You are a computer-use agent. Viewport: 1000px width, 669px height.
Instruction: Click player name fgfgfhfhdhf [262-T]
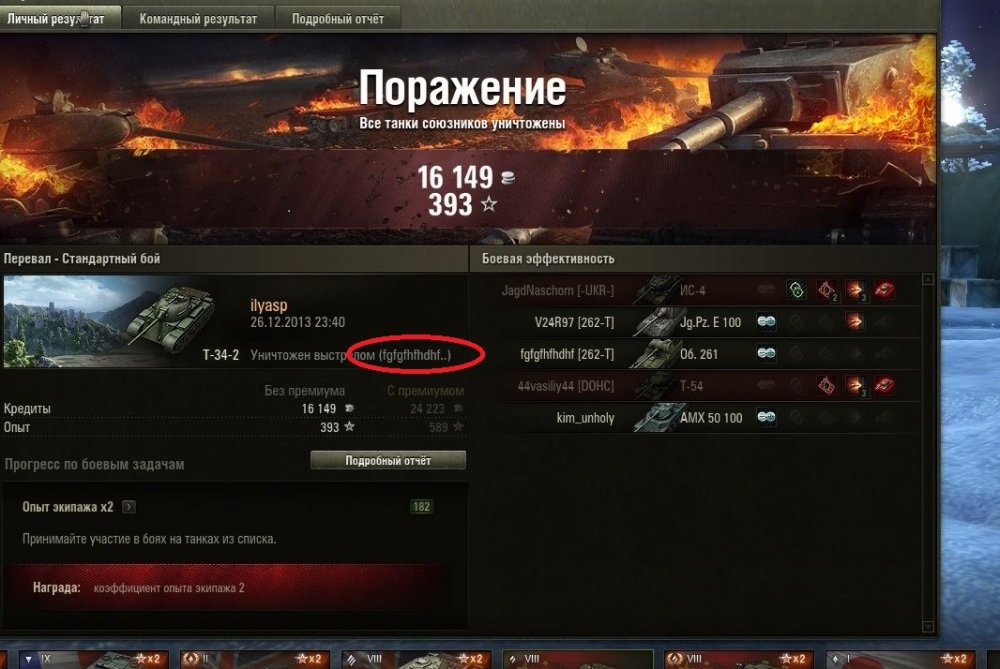(567, 354)
